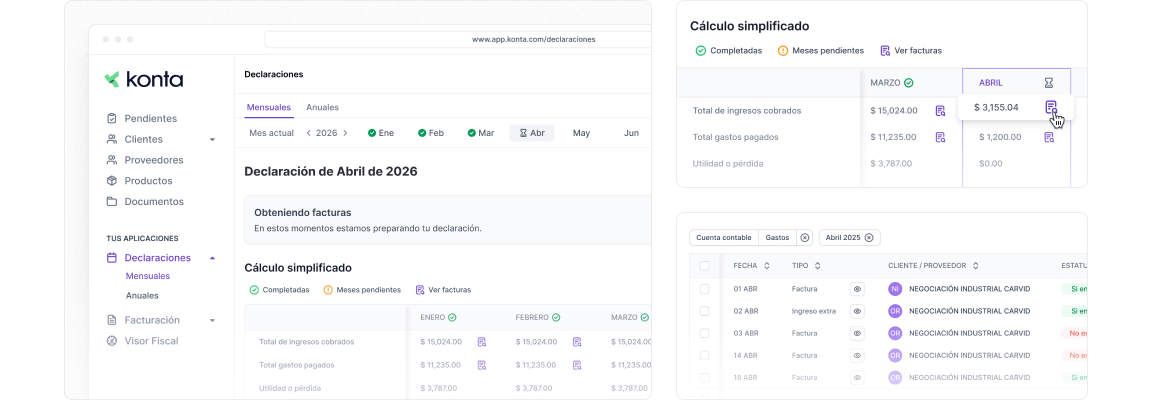
Task: View invoices icon for Marzo gastos, right panel
Action: 940,137
